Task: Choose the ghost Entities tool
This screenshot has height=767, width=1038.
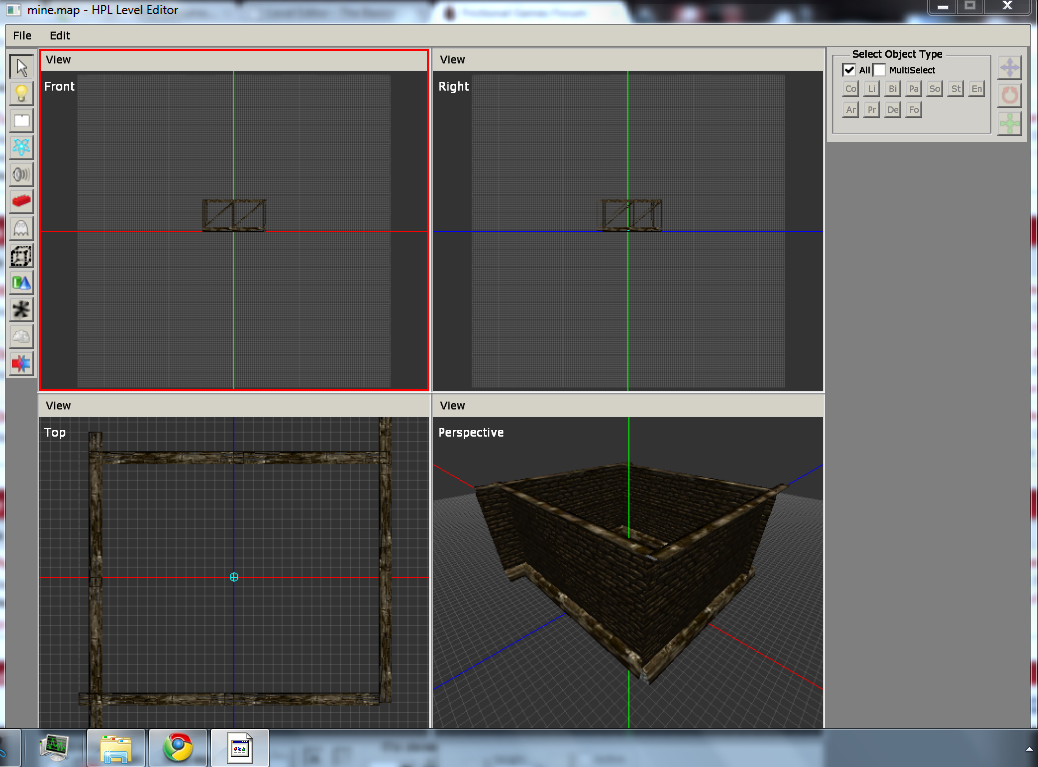Action: pyautogui.click(x=21, y=229)
